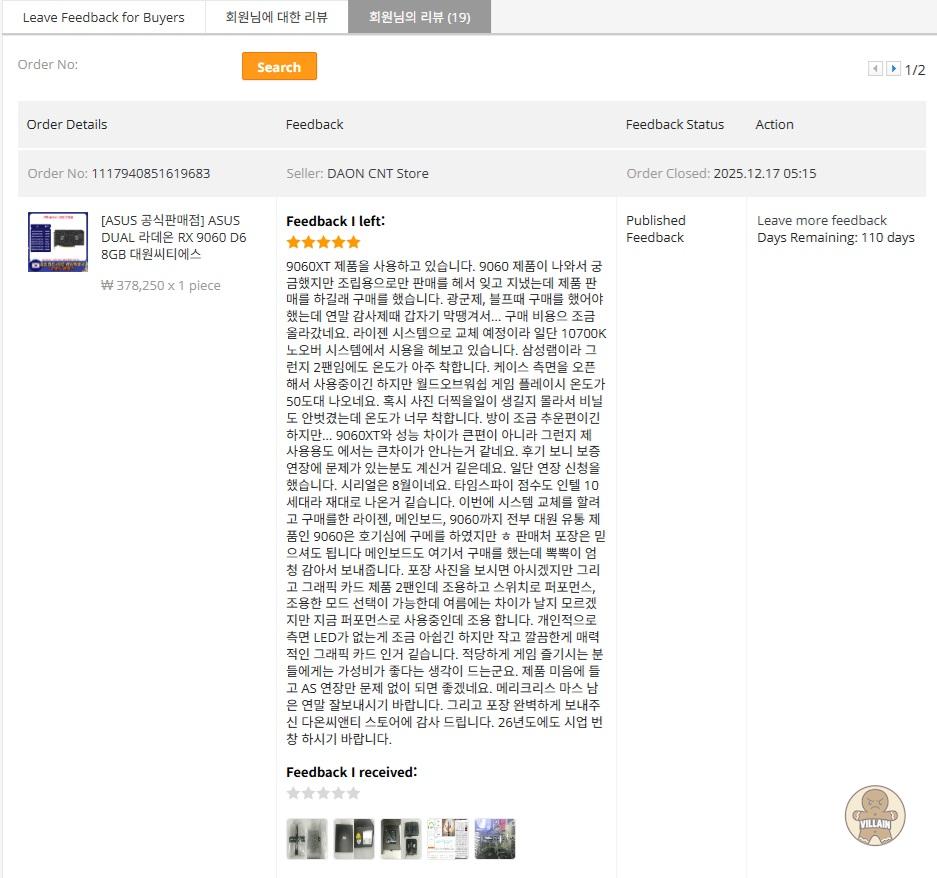Image resolution: width=937 pixels, height=878 pixels.
Task: Click the next page arrow in pagination
Action: (x=893, y=69)
